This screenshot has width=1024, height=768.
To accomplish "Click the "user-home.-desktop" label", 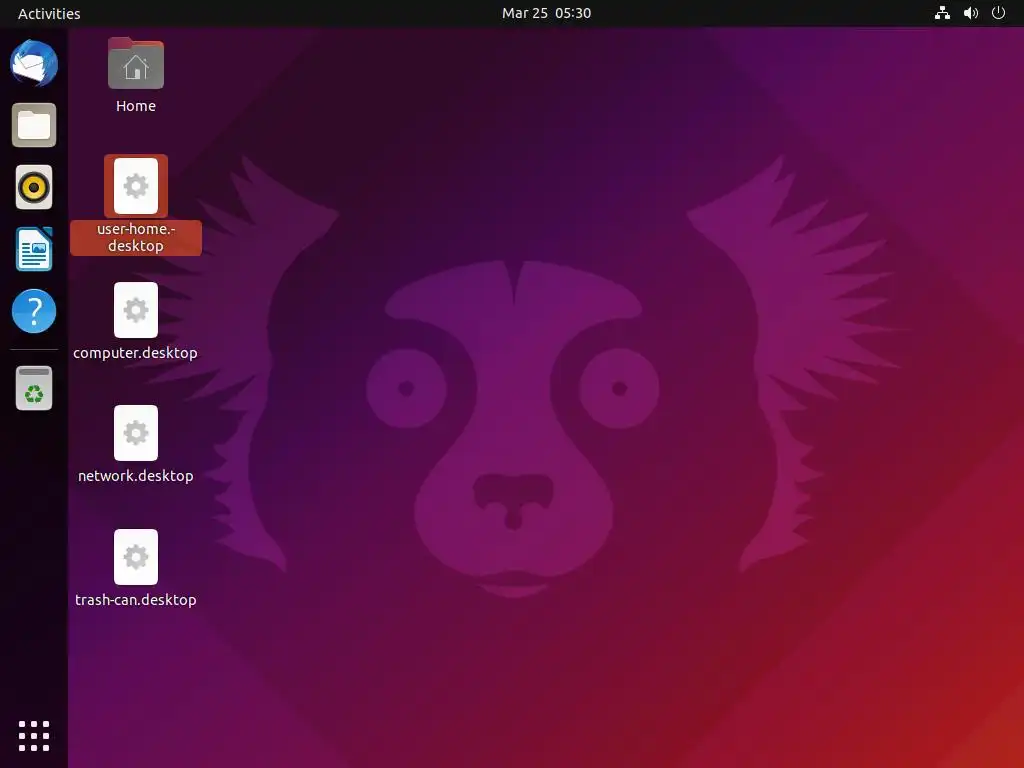I will tap(136, 238).
